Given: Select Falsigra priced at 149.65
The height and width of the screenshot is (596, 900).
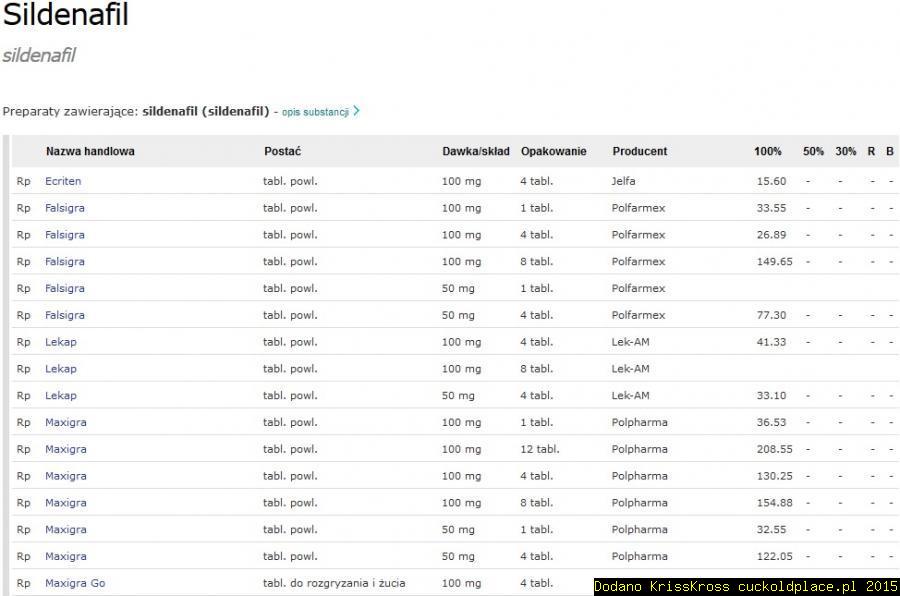Looking at the screenshot, I should pyautogui.click(x=65, y=262).
